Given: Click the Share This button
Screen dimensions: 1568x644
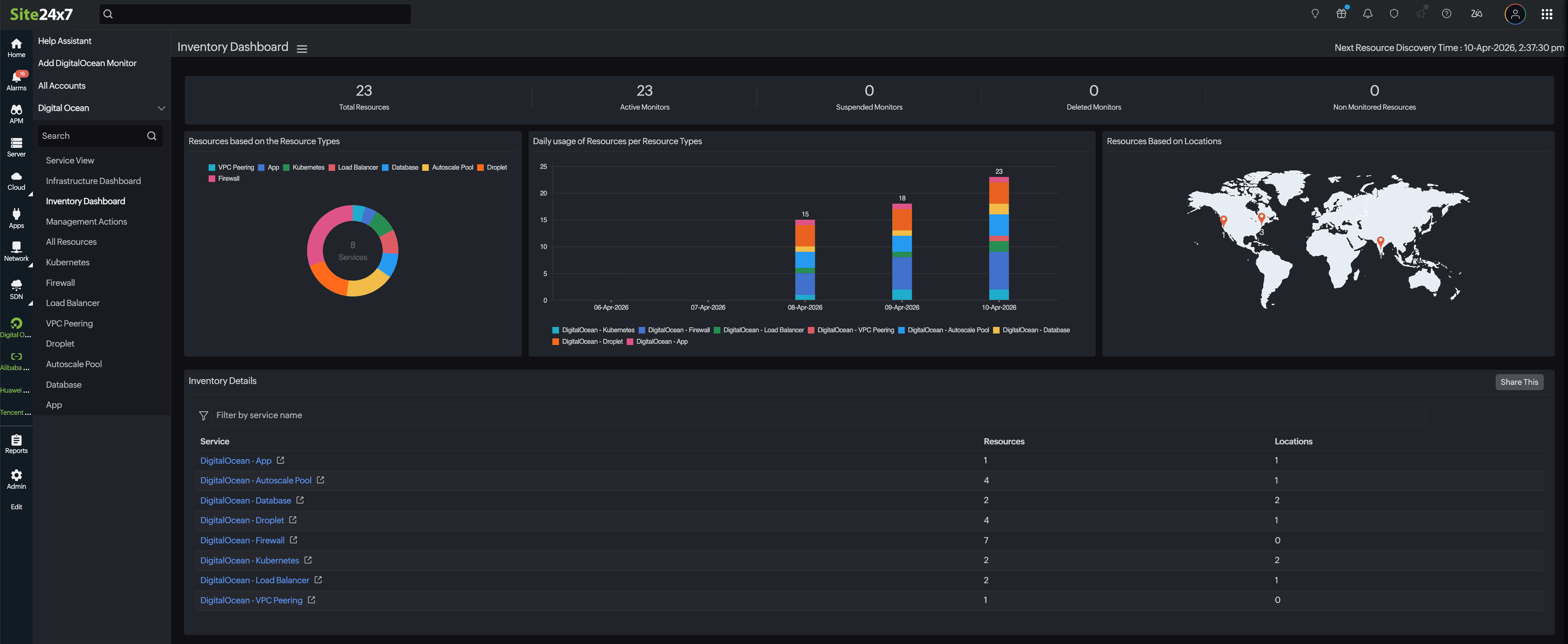Looking at the screenshot, I should point(1519,382).
